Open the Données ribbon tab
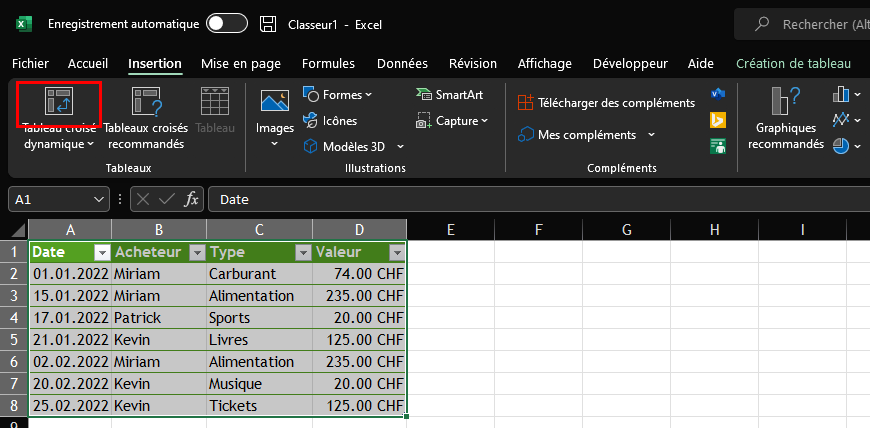 pos(402,63)
